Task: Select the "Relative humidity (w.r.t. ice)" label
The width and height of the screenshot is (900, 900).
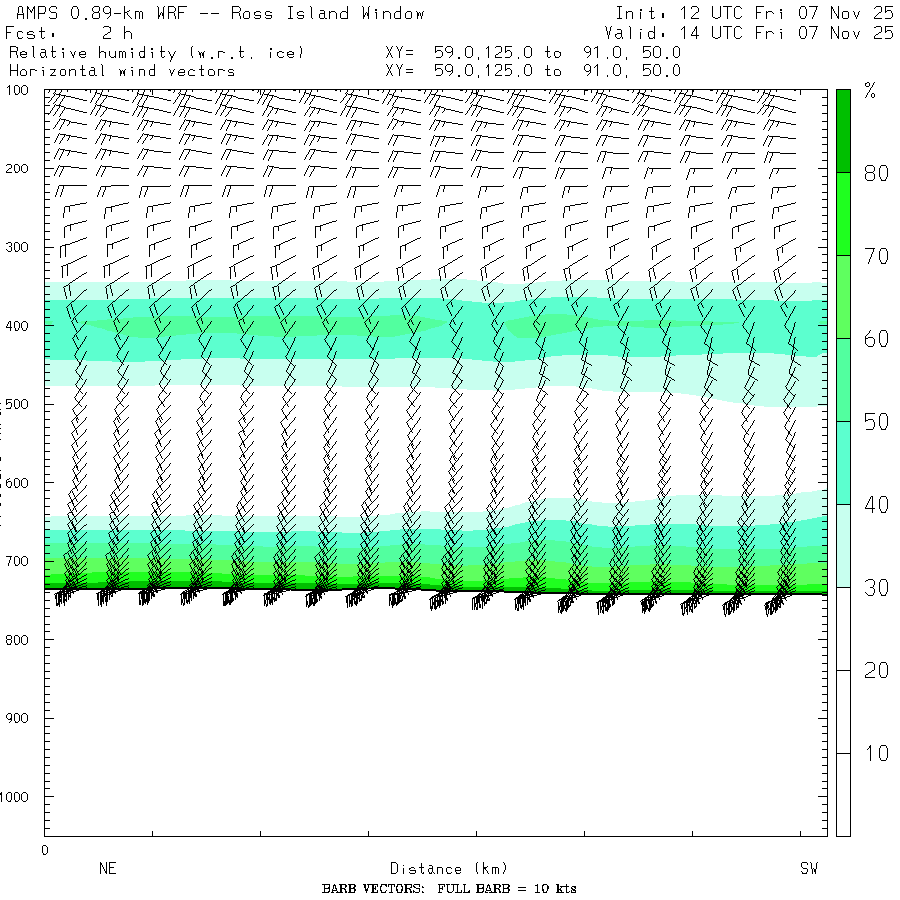Action: 156,52
